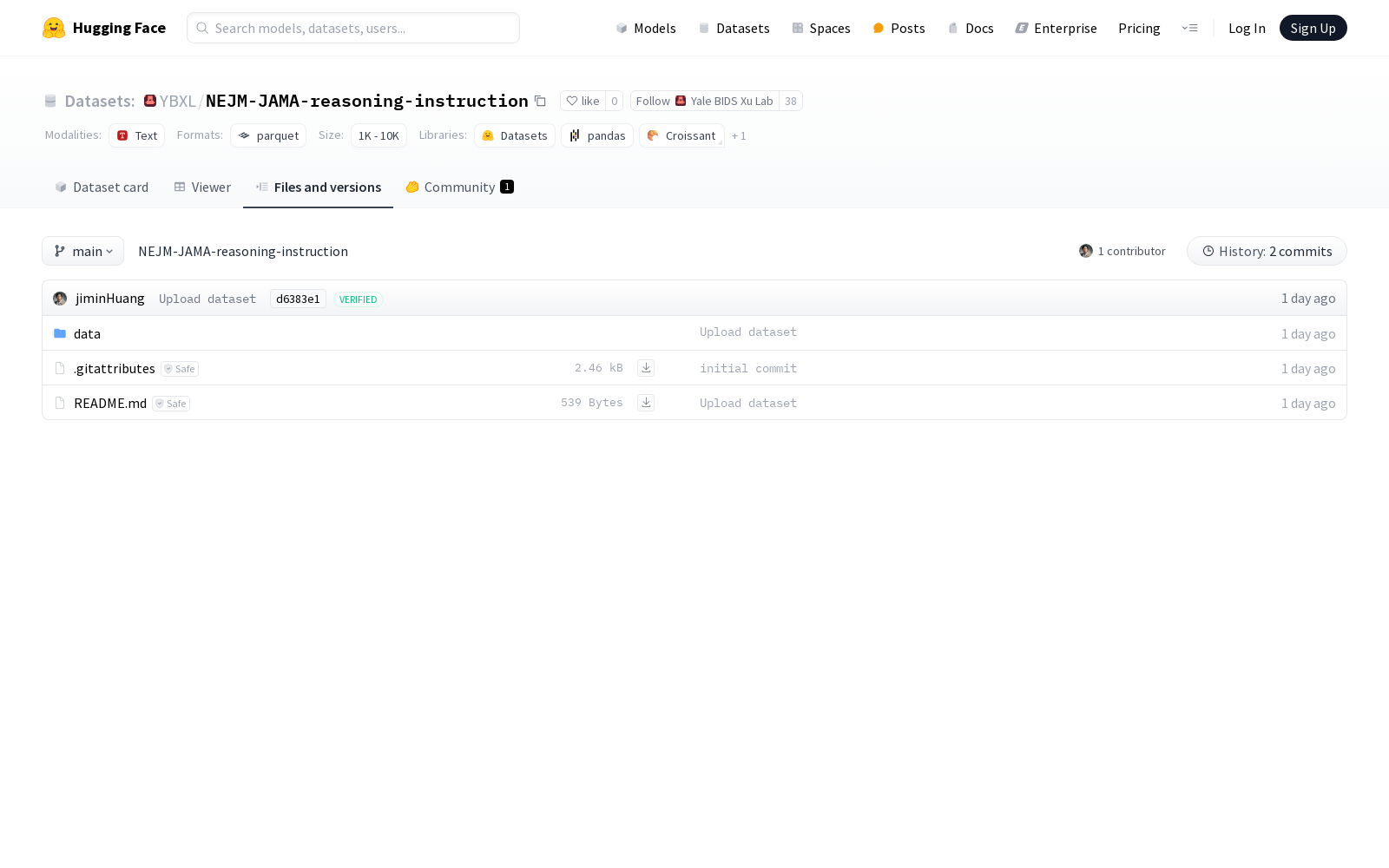Viewport: 1389px width, 868px height.
Task: View History: 2 commits
Action: [x=1267, y=252]
